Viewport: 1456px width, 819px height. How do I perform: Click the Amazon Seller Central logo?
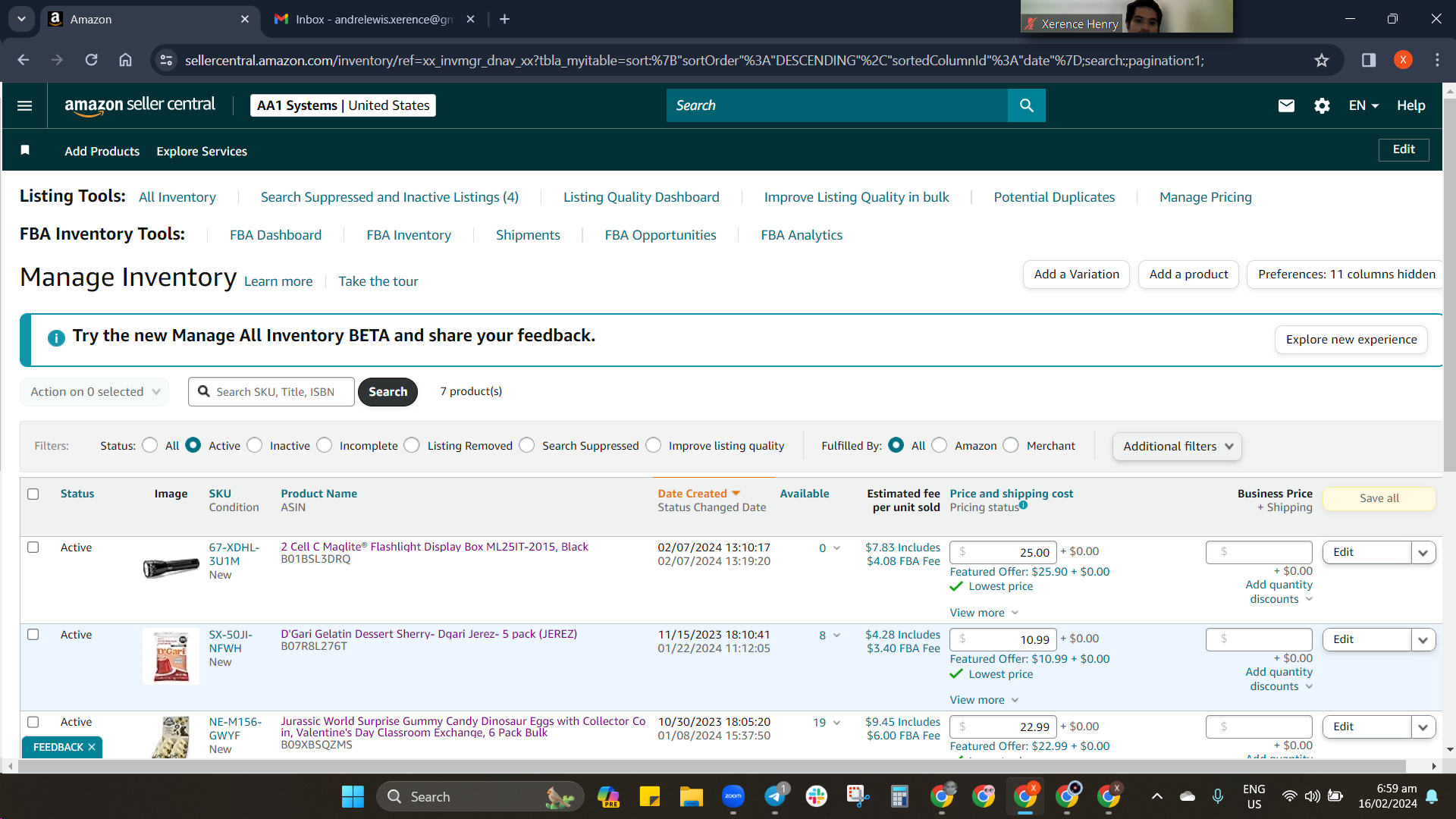[140, 105]
